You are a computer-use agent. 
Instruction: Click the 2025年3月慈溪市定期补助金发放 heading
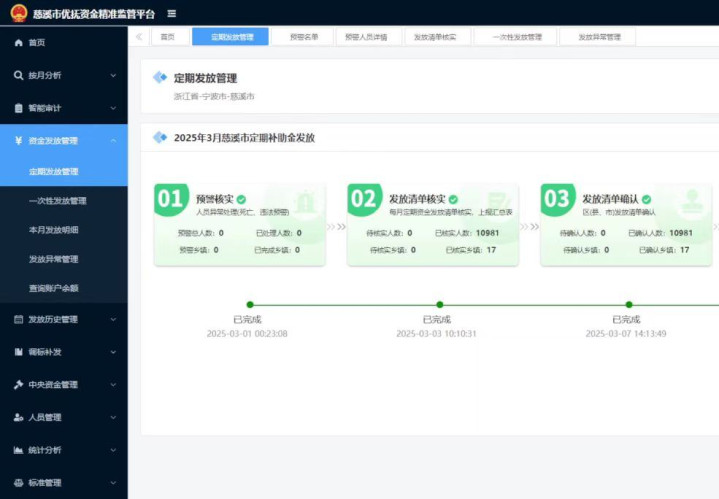tap(244, 138)
